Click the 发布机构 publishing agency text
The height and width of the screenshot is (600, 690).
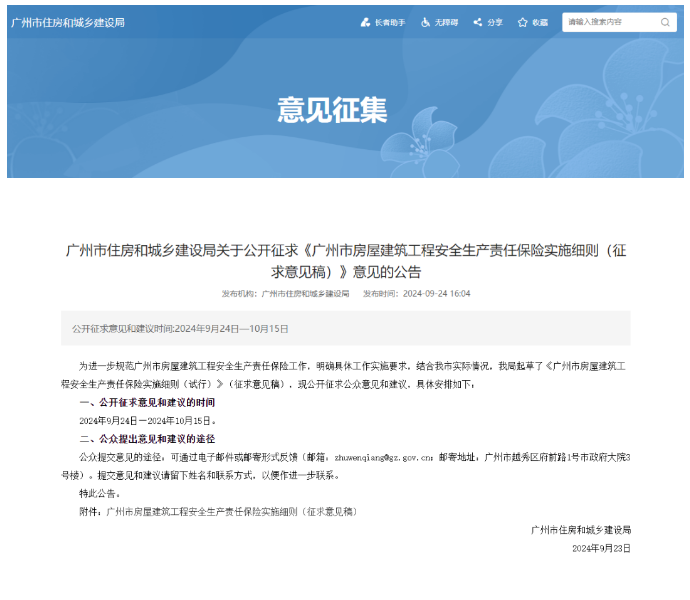pos(285,294)
